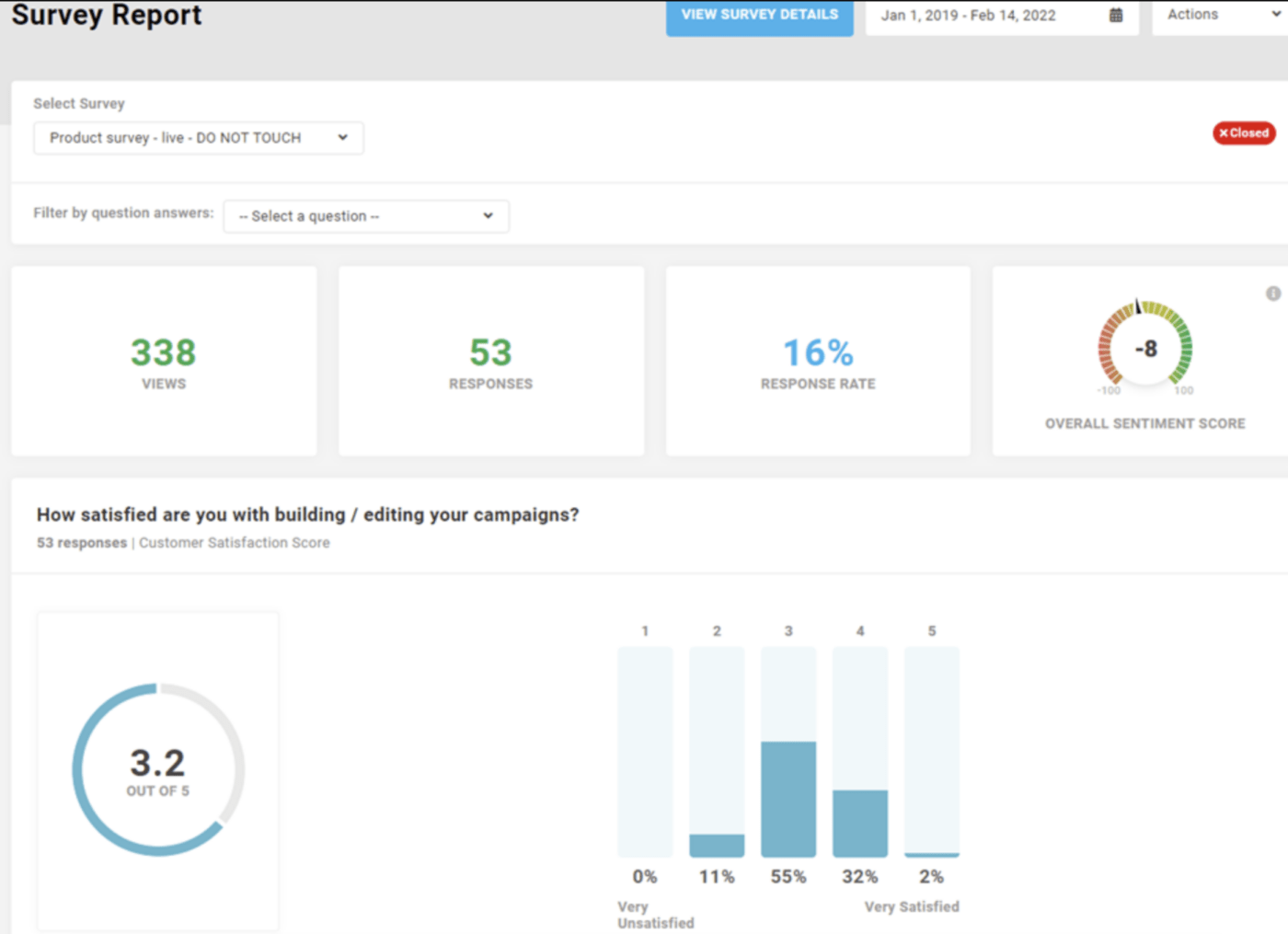Click the rating 3 bar showing 55%
Viewport: 1288px width, 934px height.
pos(788,798)
